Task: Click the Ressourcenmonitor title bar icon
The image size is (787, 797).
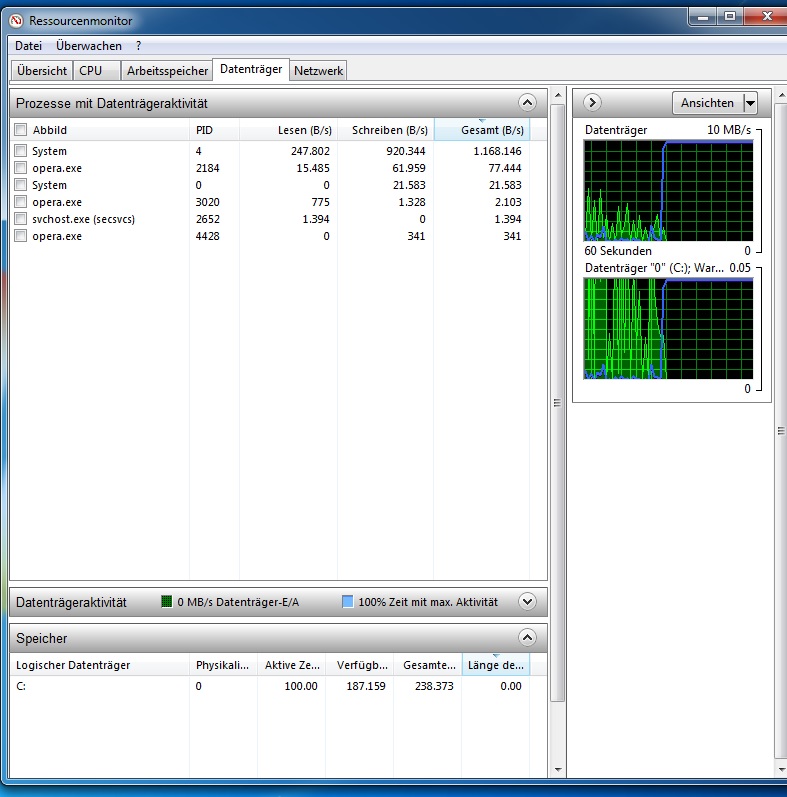Action: click(x=16, y=21)
